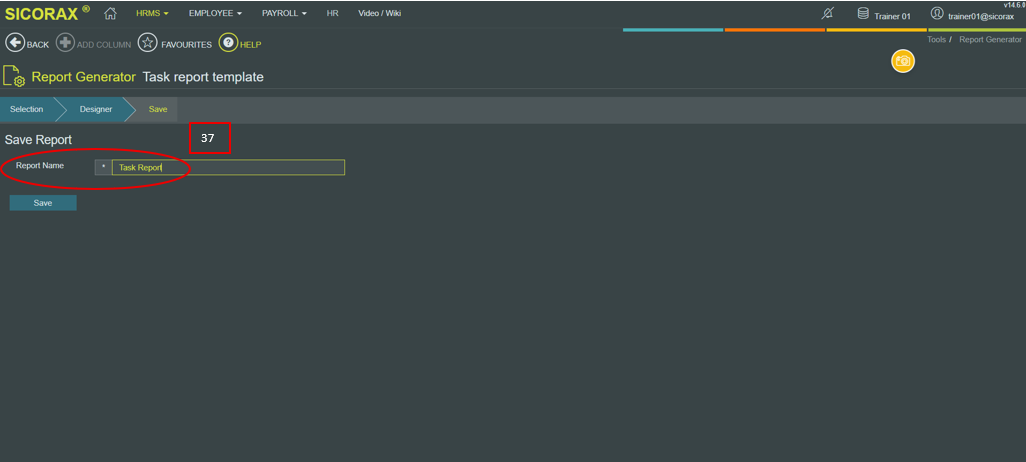Expand the EMPLOYEE dropdown menu
1026x462 pixels.
tap(215, 13)
